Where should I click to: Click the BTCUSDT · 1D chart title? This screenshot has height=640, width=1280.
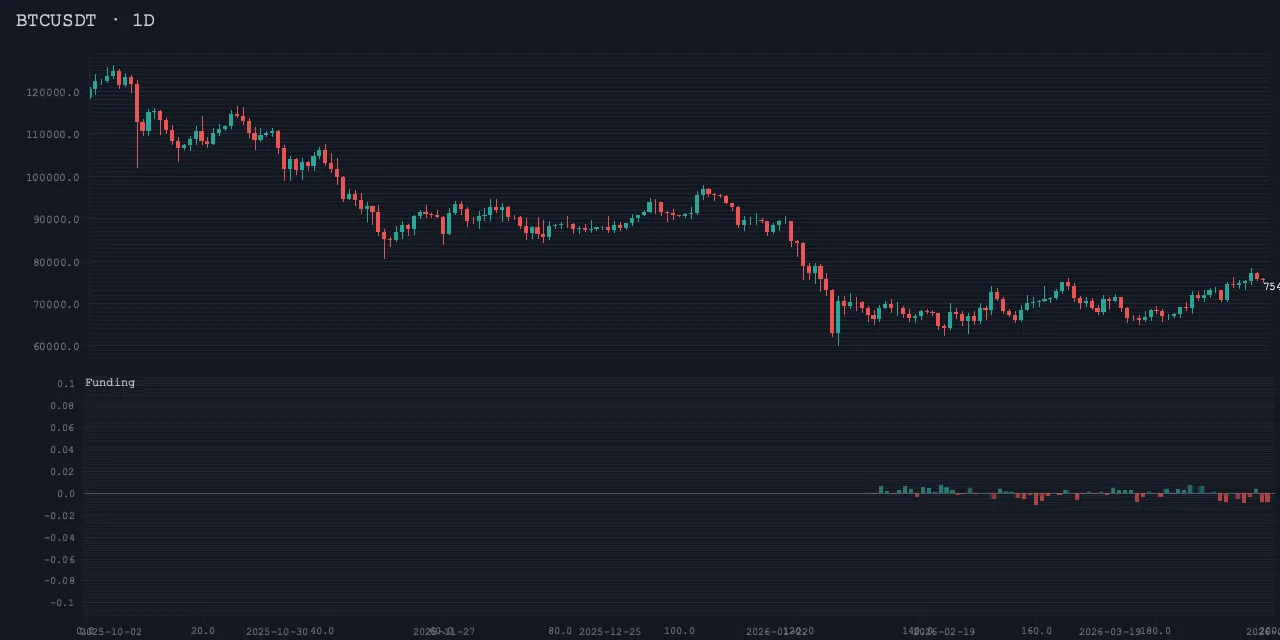click(x=85, y=20)
